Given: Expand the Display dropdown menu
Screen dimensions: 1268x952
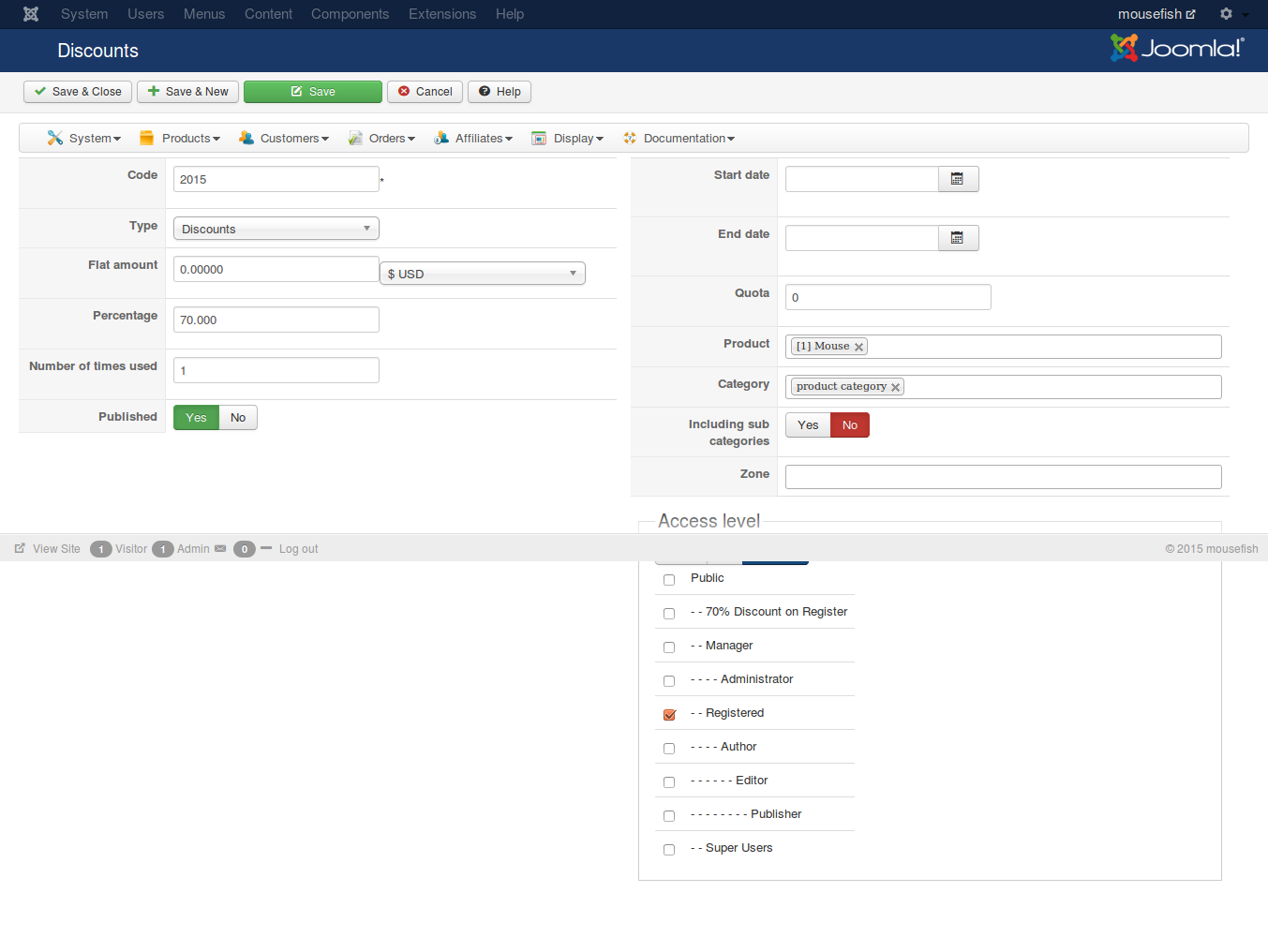Looking at the screenshot, I should [568, 139].
